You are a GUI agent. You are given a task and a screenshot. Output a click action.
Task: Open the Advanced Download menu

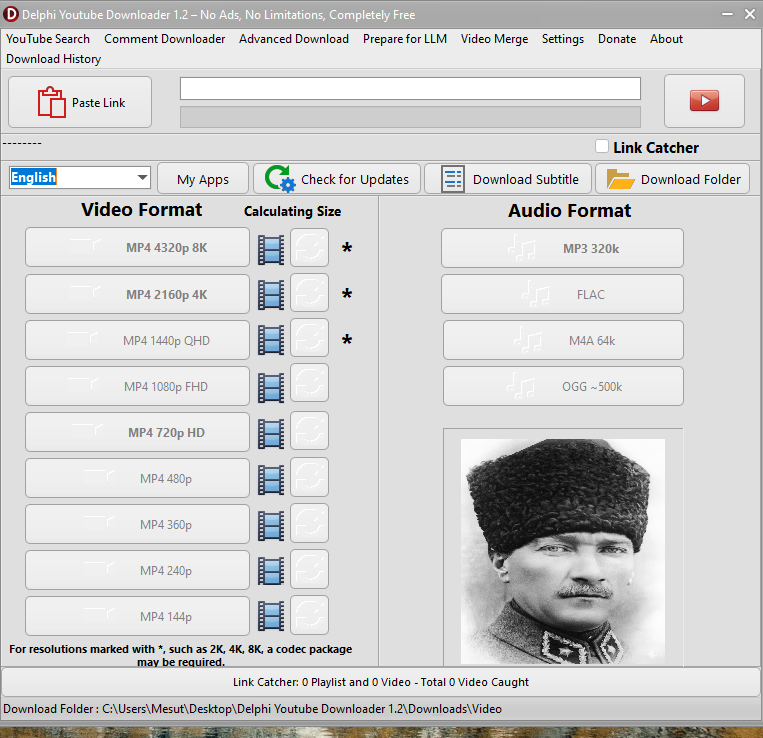pos(293,39)
